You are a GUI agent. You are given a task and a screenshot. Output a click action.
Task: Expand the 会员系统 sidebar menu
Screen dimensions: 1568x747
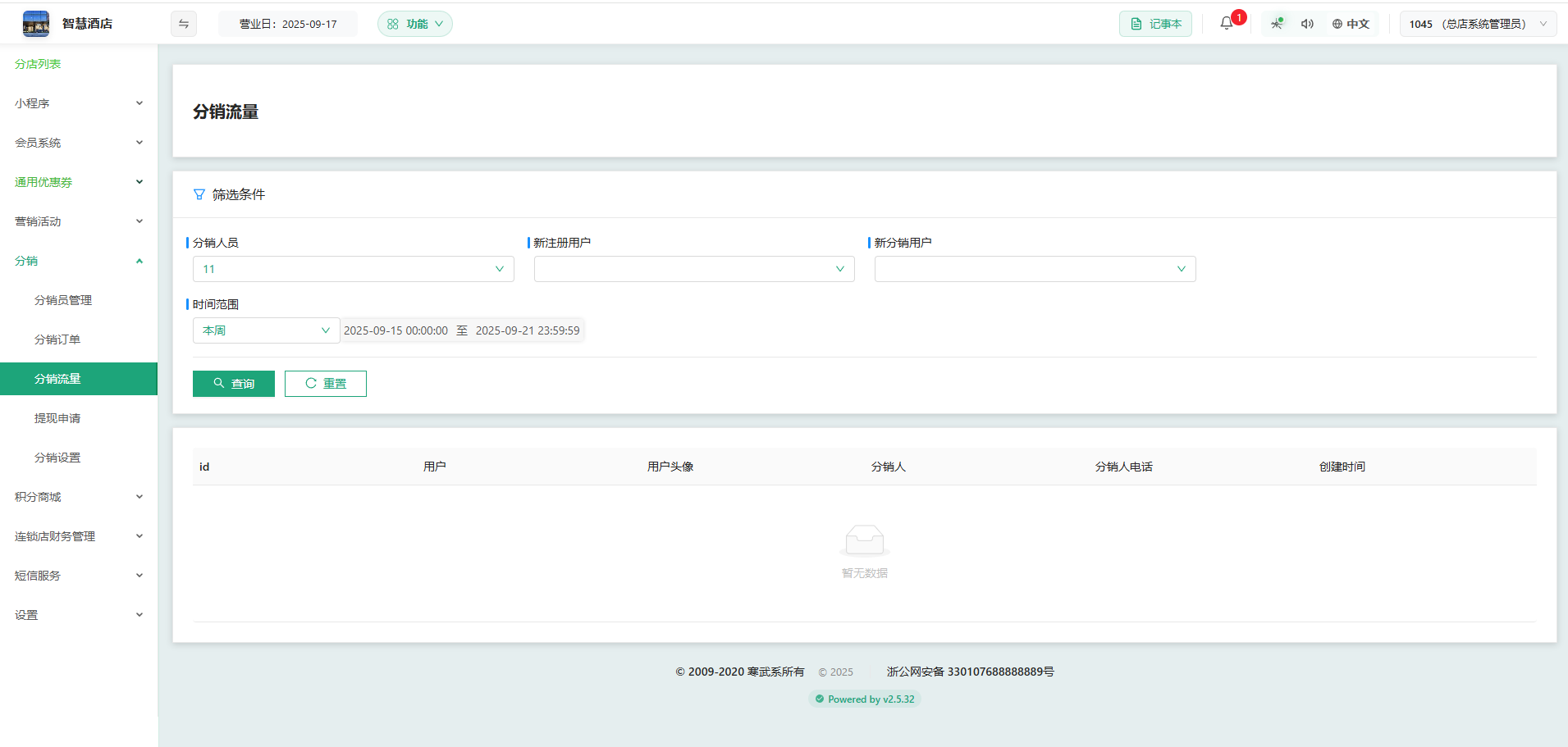[x=78, y=143]
